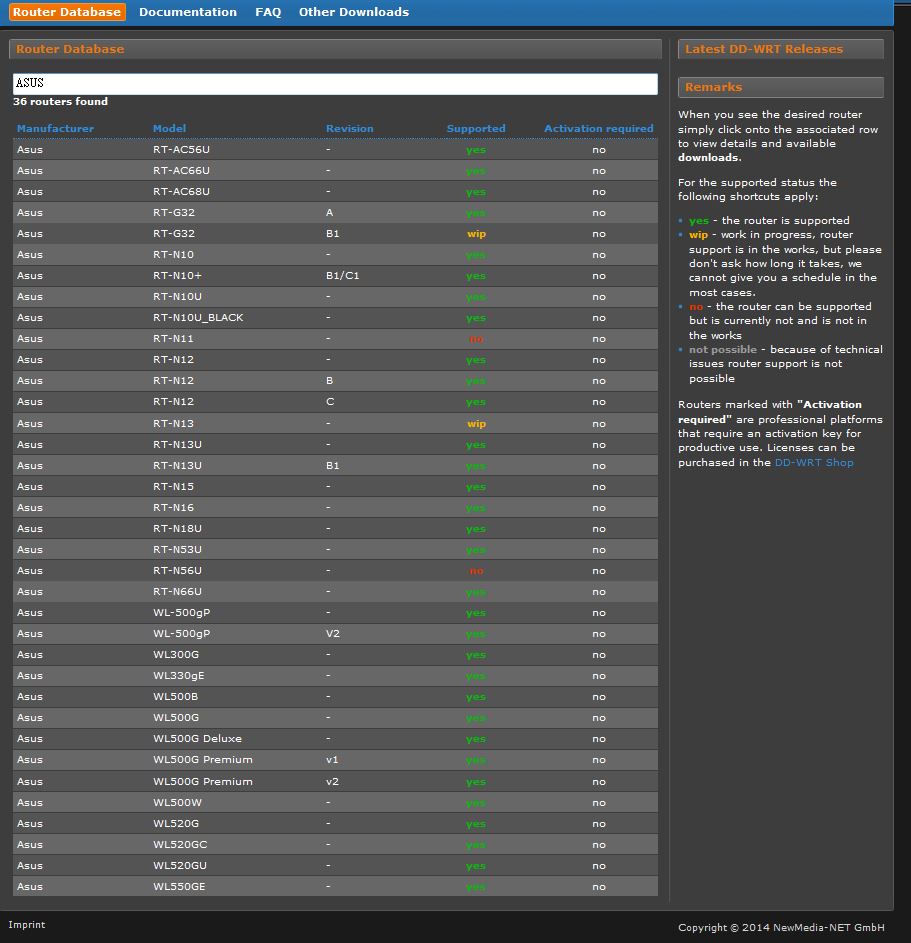
Task: Switch to the Other Downloads tab
Action: coord(354,12)
